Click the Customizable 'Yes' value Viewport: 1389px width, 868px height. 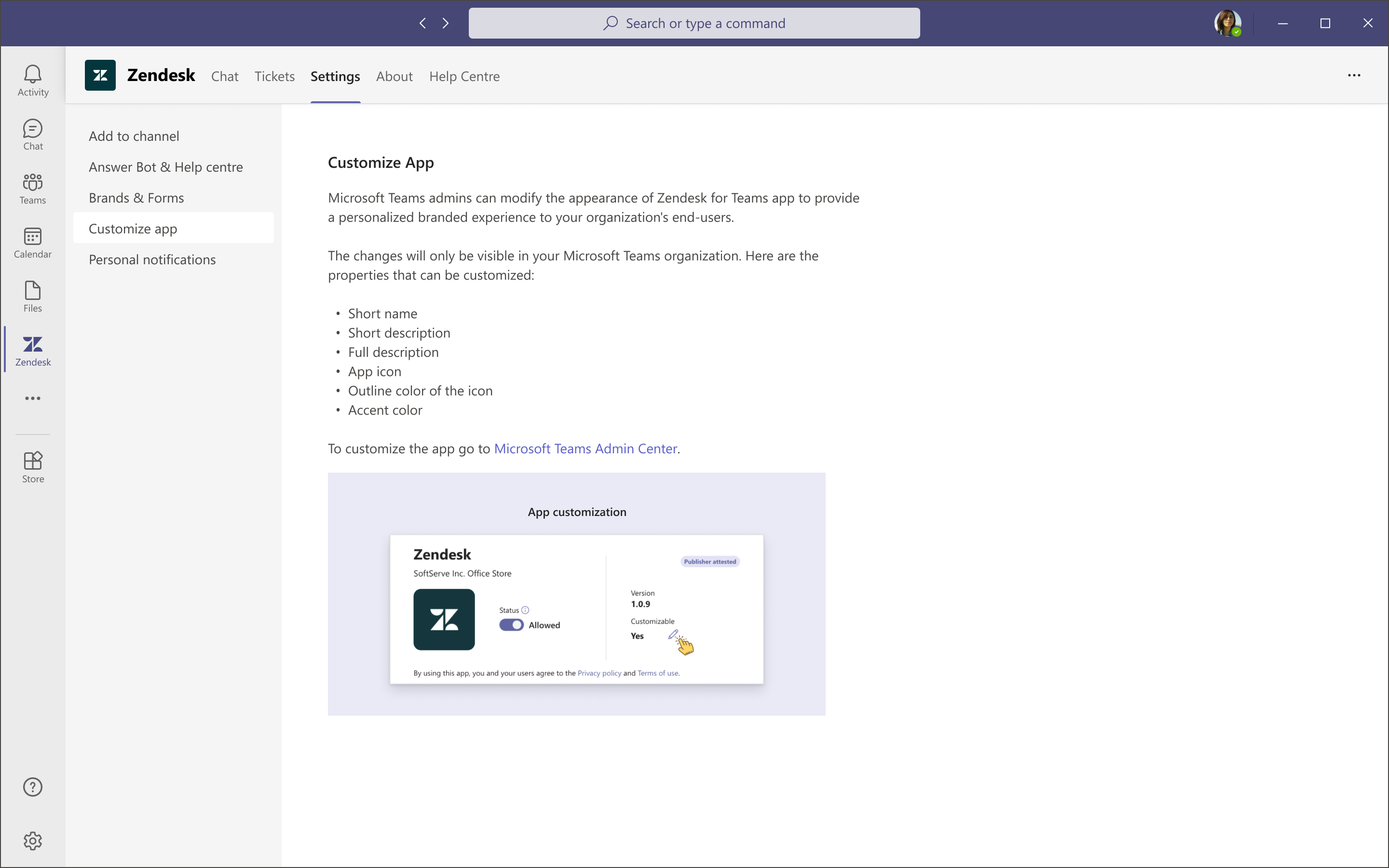click(x=637, y=636)
